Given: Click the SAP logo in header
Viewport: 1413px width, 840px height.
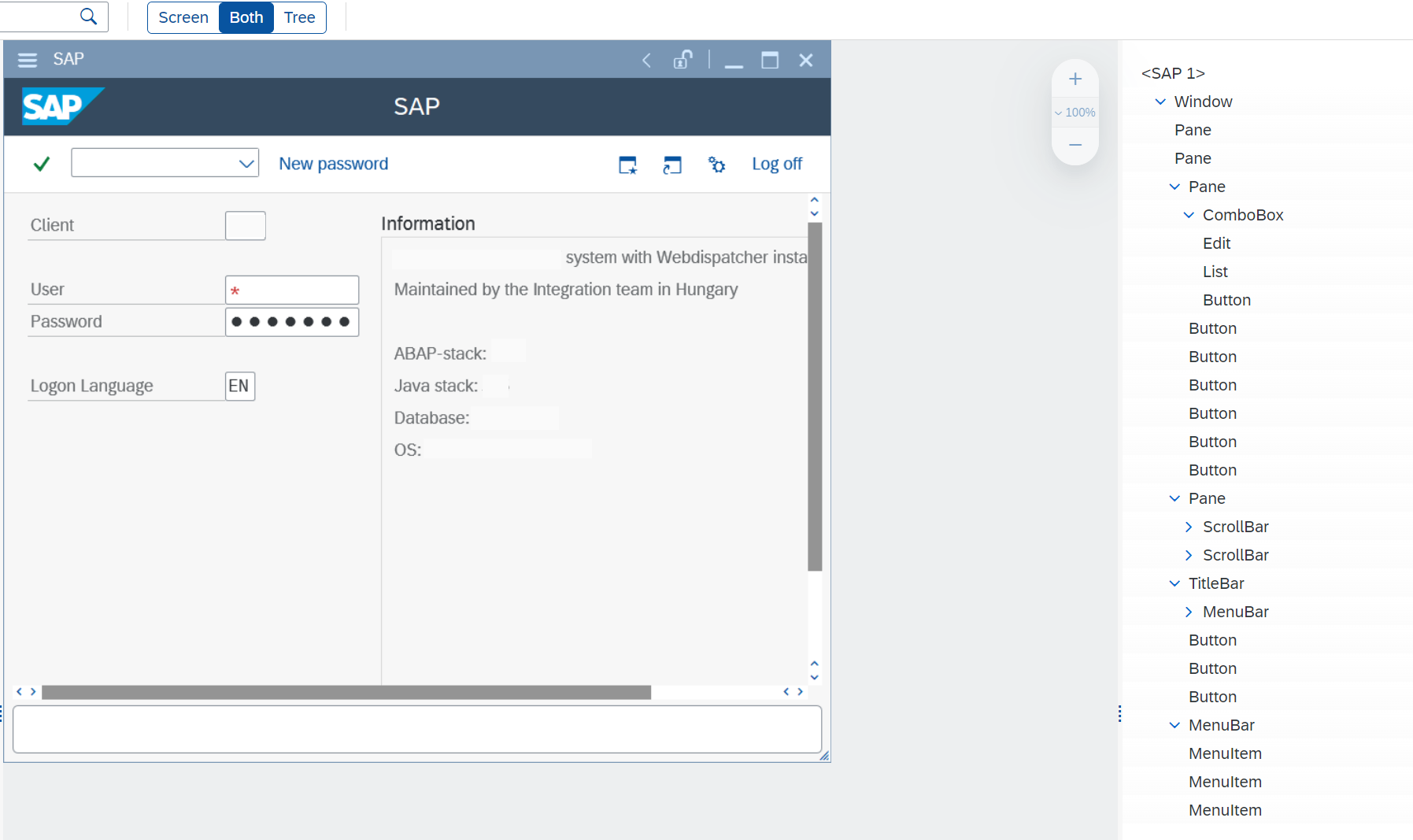Looking at the screenshot, I should coord(62,106).
